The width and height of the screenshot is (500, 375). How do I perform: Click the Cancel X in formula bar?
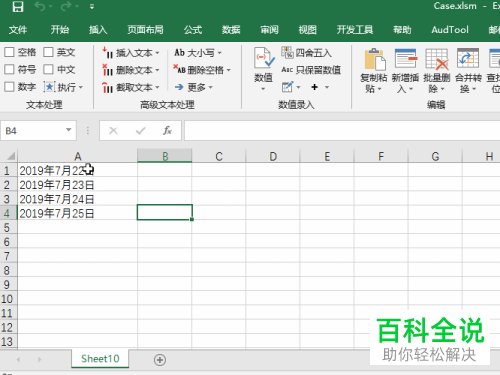coord(113,131)
